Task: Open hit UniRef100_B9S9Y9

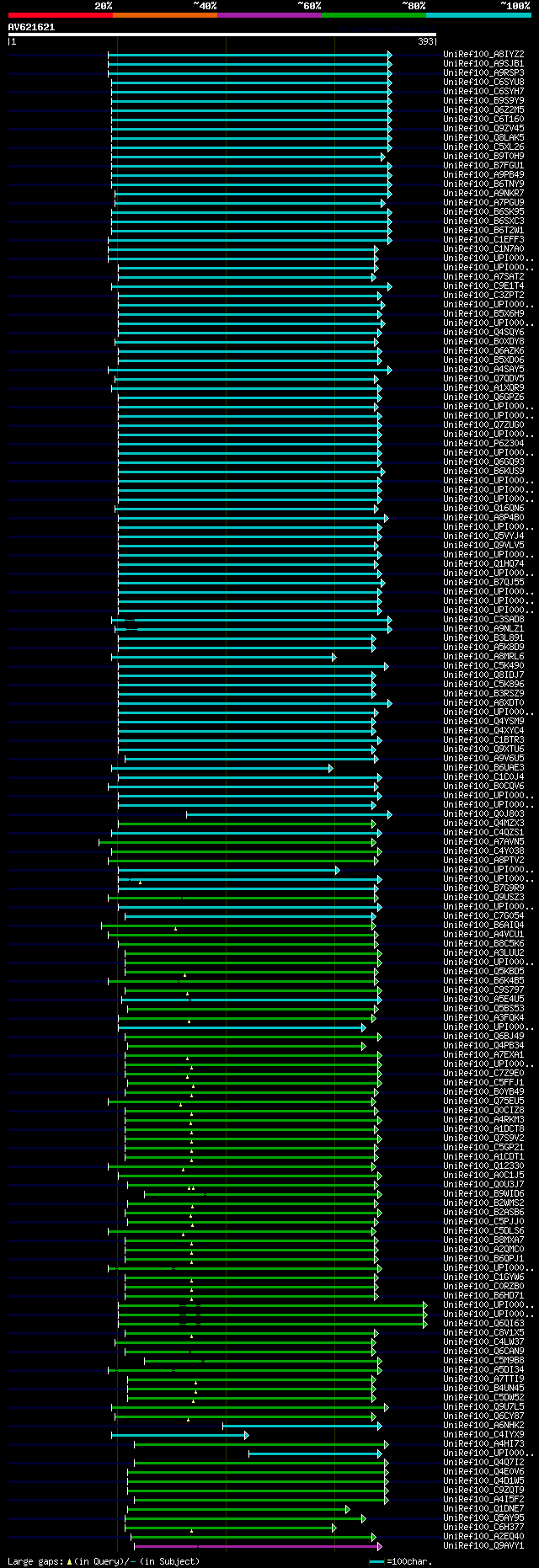Action: 483,100
